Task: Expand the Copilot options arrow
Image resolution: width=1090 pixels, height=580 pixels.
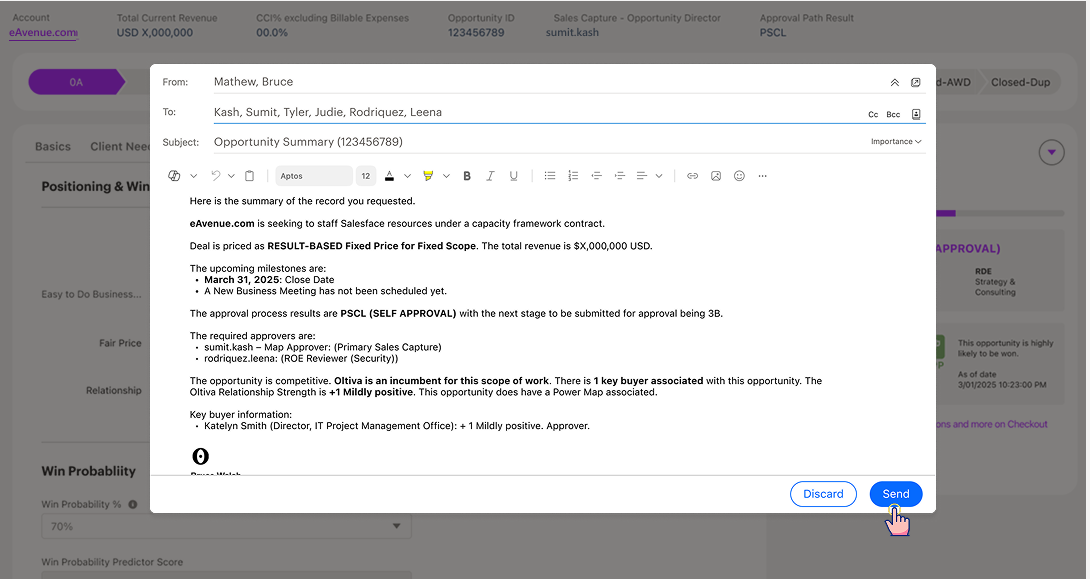Action: (x=194, y=176)
